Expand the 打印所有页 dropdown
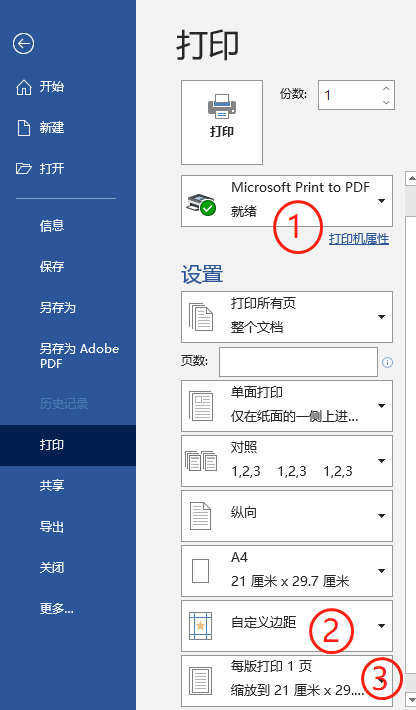The height and width of the screenshot is (710, 416). [x=287, y=317]
